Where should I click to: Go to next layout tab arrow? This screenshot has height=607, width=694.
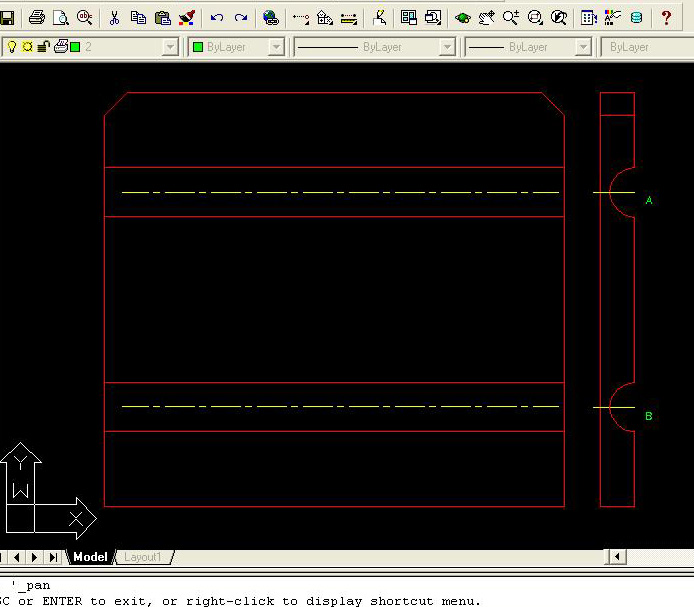click(35, 557)
